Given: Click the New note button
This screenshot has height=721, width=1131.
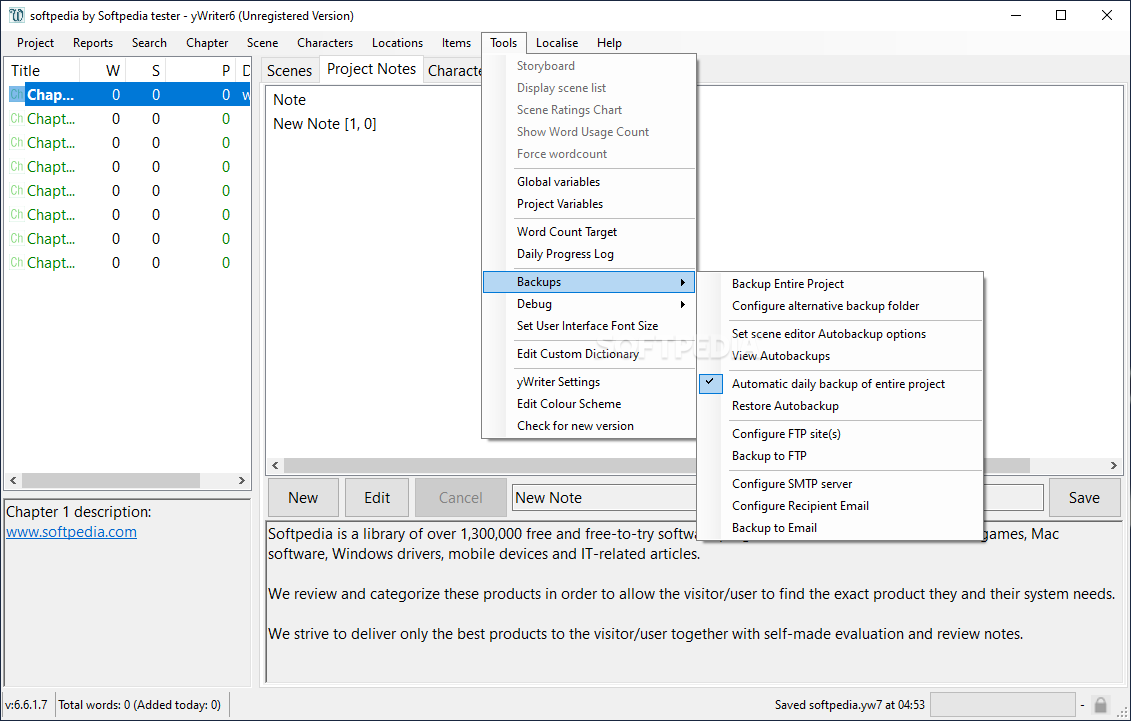Looking at the screenshot, I should point(303,497).
